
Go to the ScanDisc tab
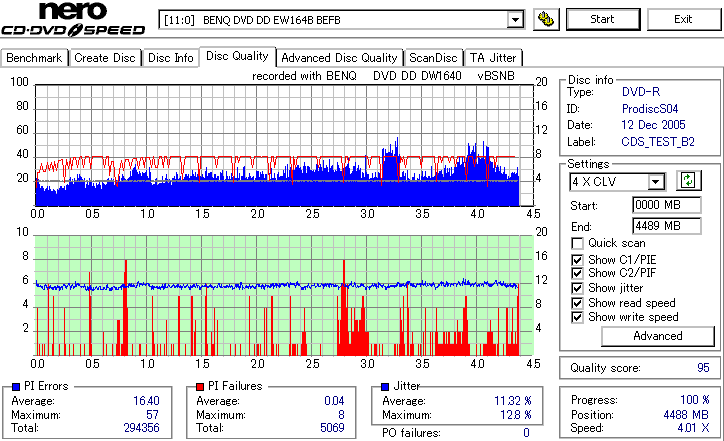pyautogui.click(x=433, y=58)
